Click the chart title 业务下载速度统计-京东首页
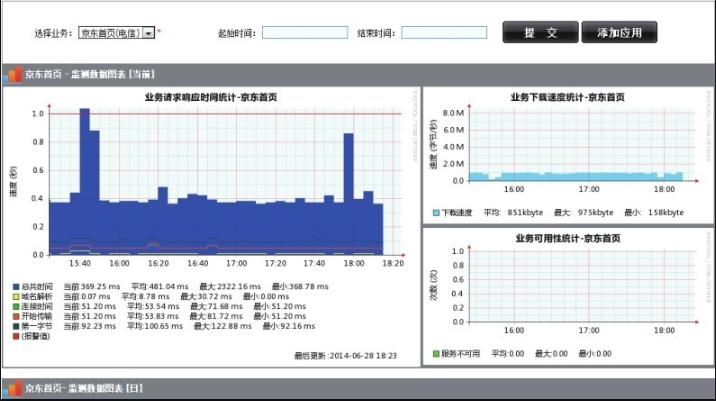Image resolution: width=716 pixels, height=401 pixels. [568, 97]
